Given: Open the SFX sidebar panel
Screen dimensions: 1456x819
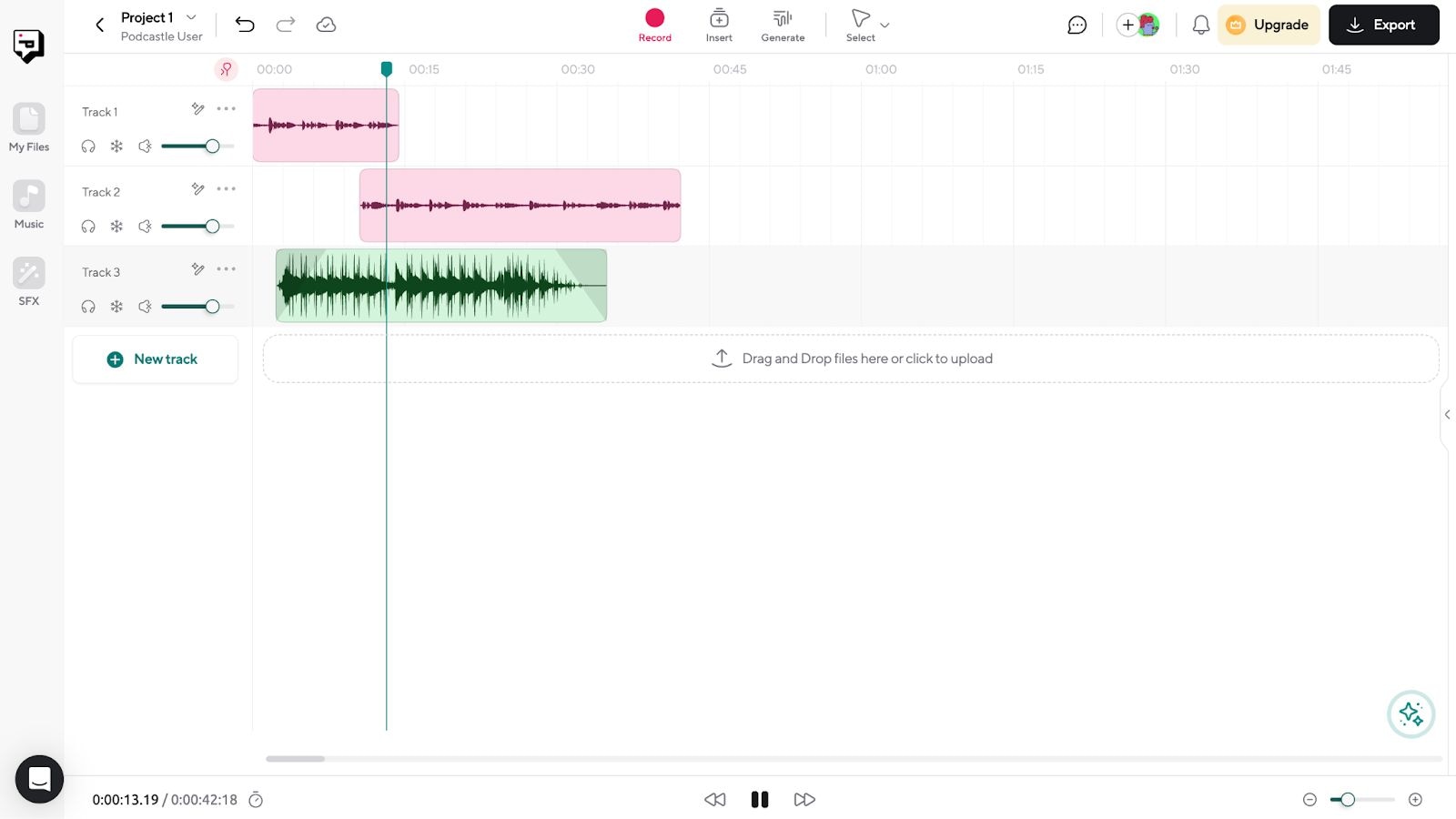Looking at the screenshot, I should [29, 281].
